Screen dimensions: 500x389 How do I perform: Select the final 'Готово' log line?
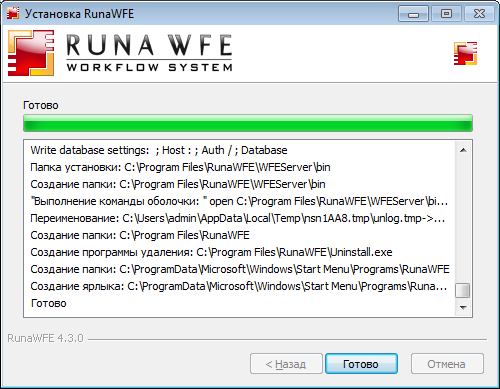coord(49,303)
